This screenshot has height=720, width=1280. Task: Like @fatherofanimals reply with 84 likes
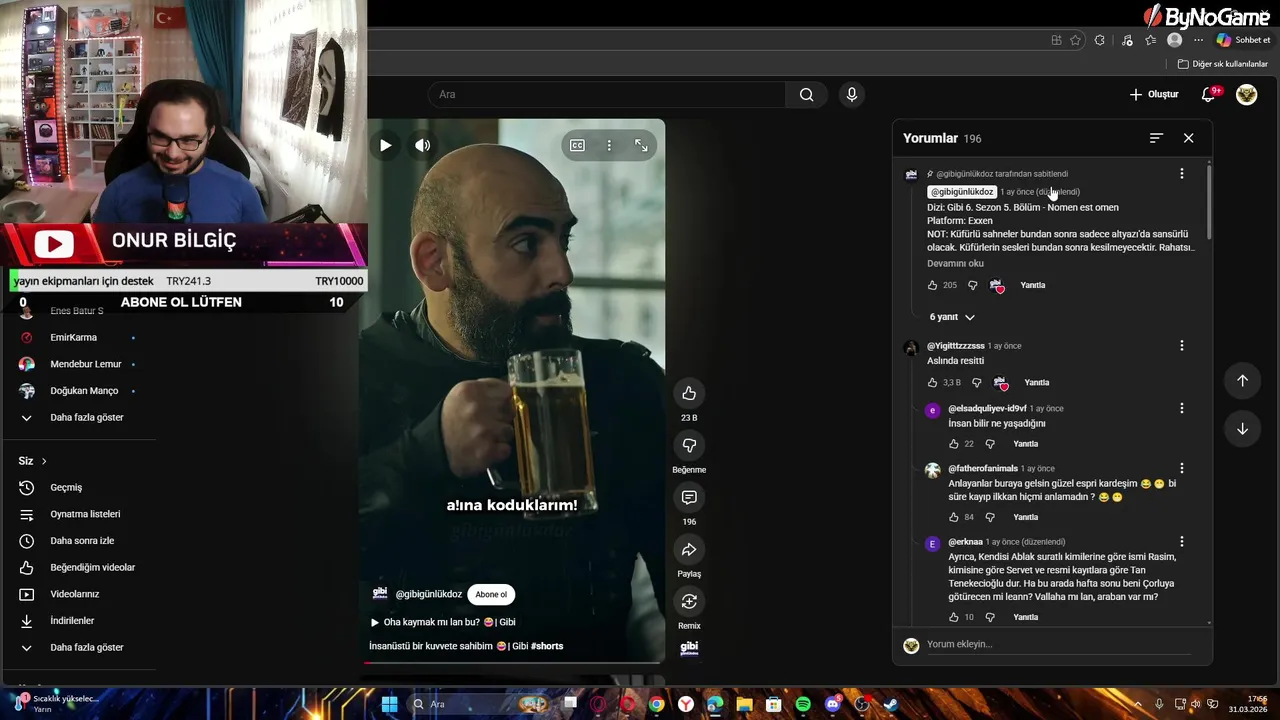(953, 517)
